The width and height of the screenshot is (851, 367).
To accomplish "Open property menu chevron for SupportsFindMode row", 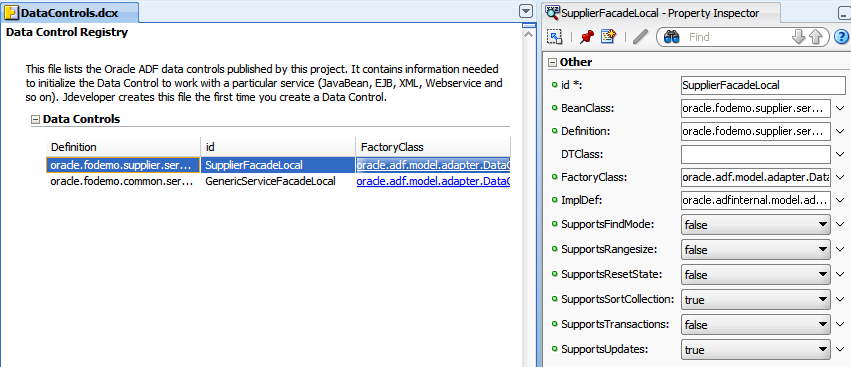I will 841,224.
